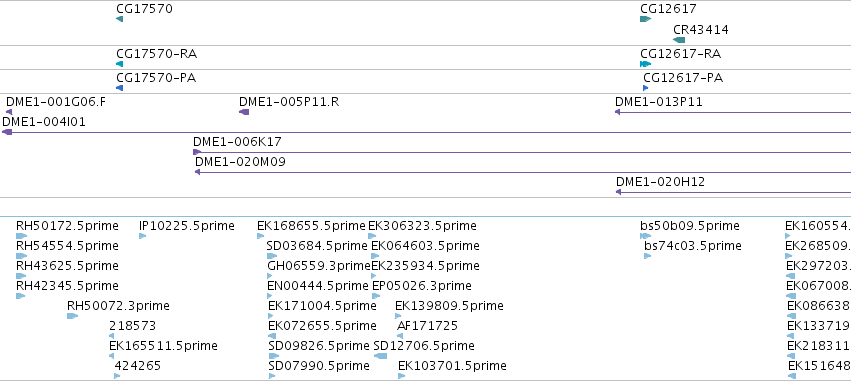Select the DME1-004I01 long span arrow

(427, 132)
